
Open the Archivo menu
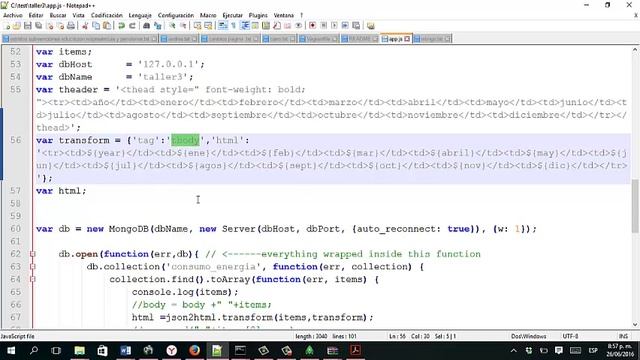(13, 15)
